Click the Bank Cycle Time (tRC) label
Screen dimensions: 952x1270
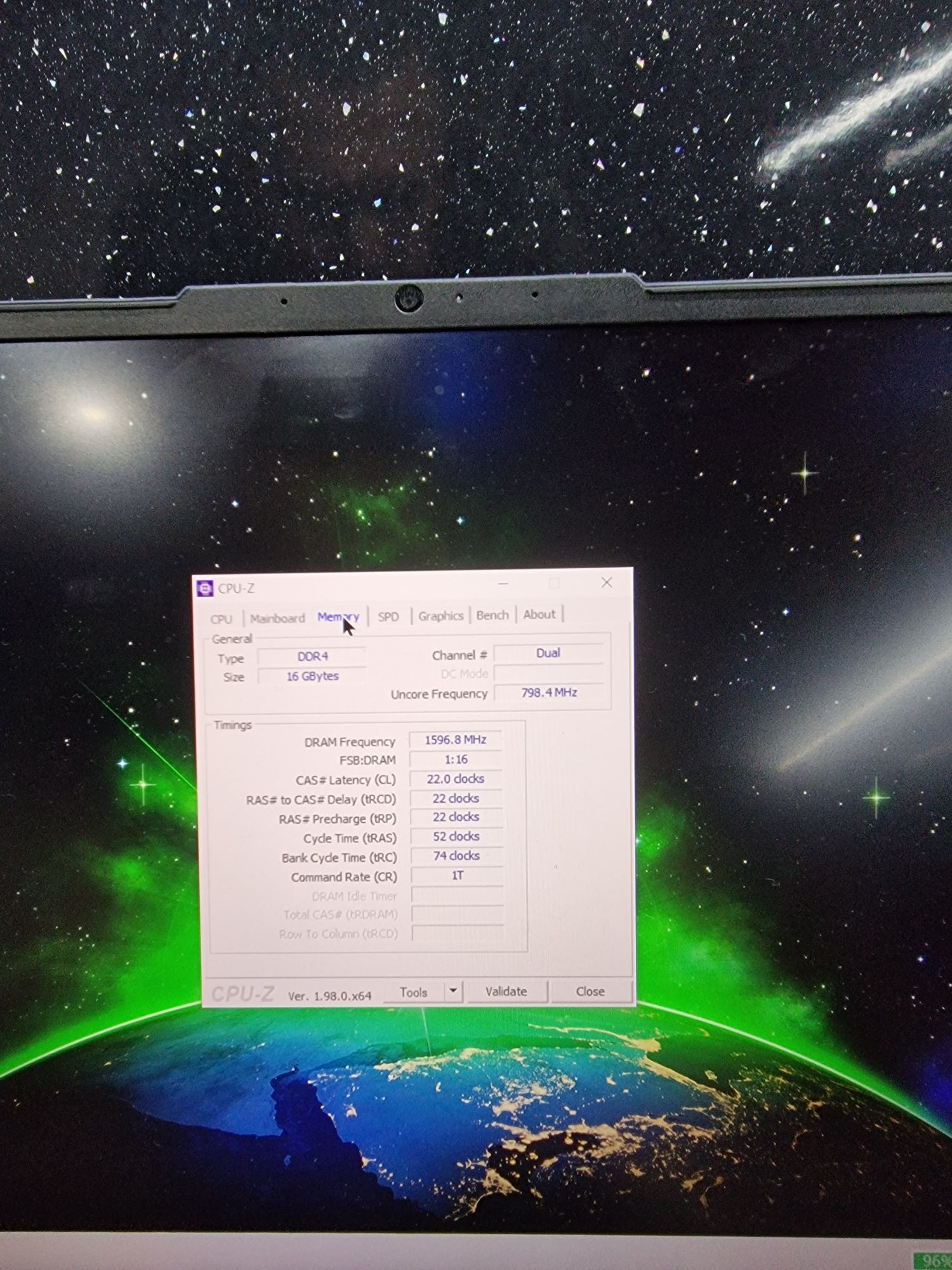click(x=339, y=858)
